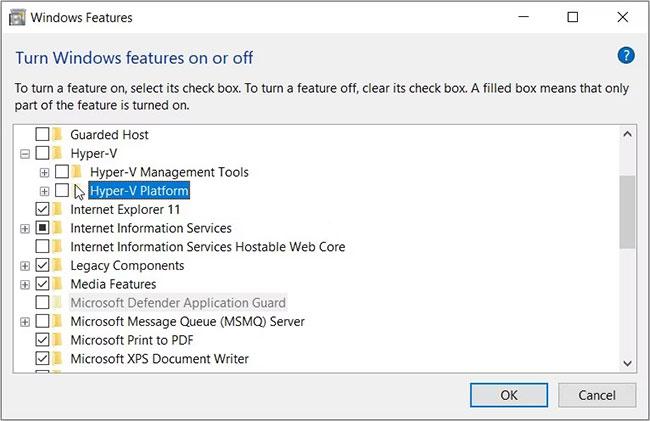Check the Guarded Host checkbox
The width and height of the screenshot is (650, 421).
(x=42, y=134)
